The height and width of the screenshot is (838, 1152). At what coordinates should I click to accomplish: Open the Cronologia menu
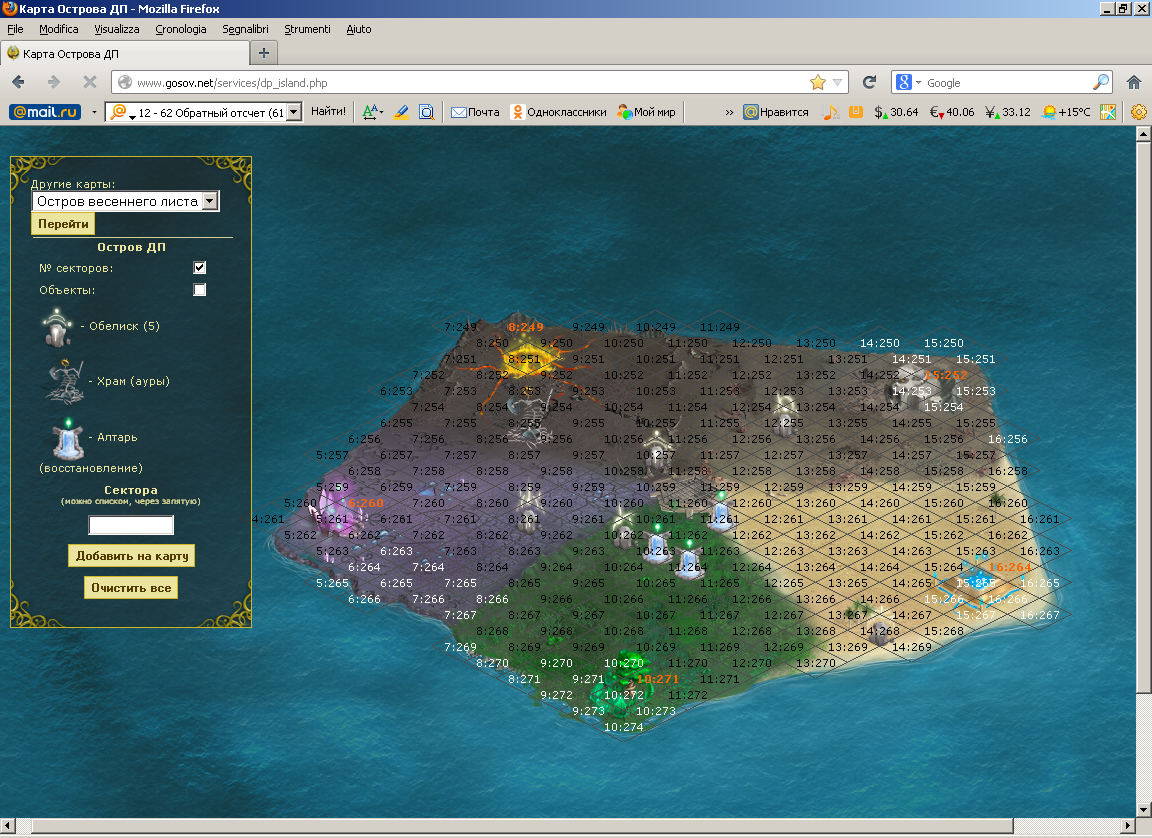click(x=181, y=29)
